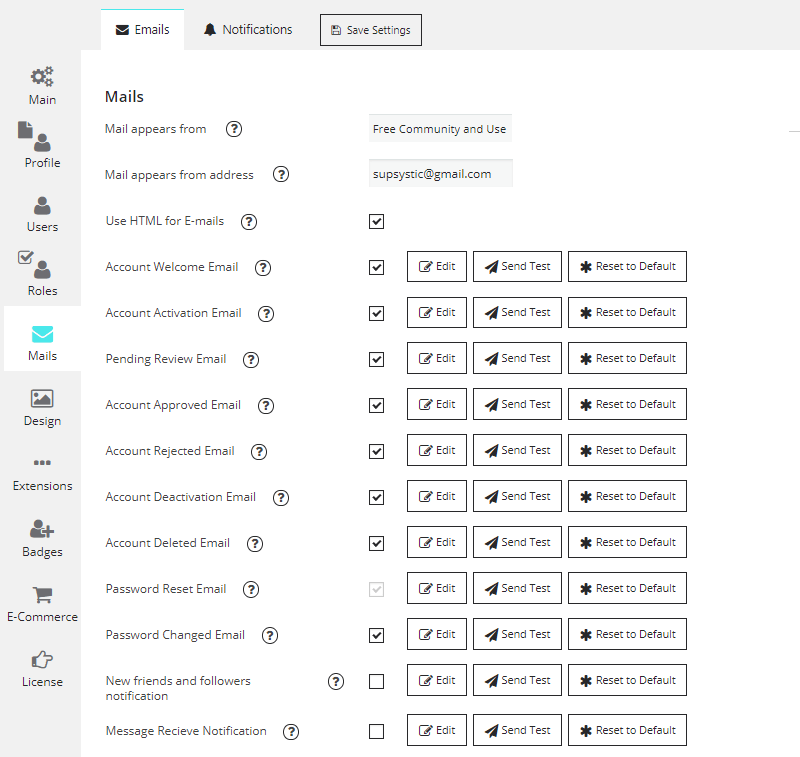
Task: Open the E-Commerce section
Action: (42, 603)
